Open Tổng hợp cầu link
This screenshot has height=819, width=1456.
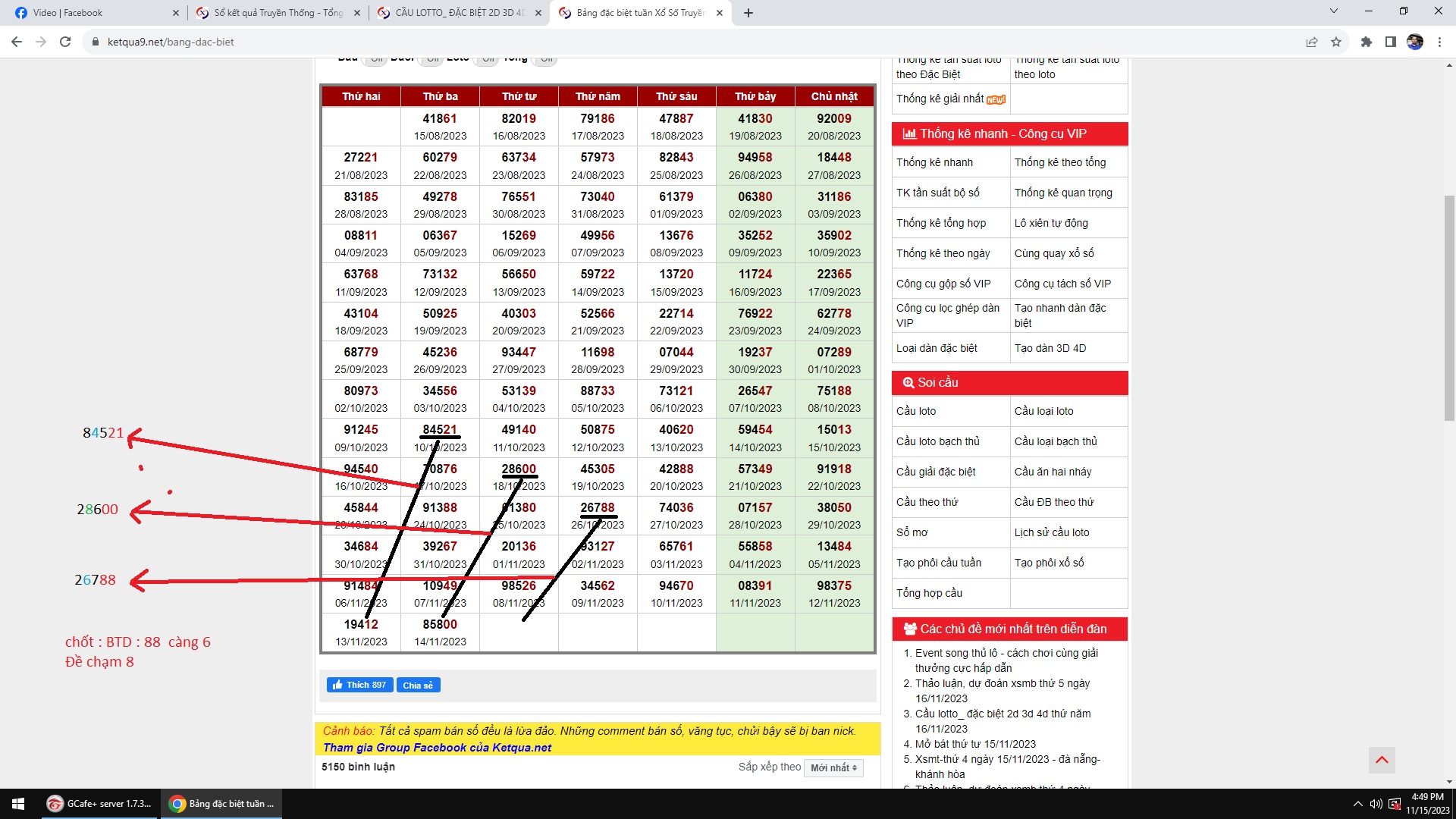(x=929, y=593)
